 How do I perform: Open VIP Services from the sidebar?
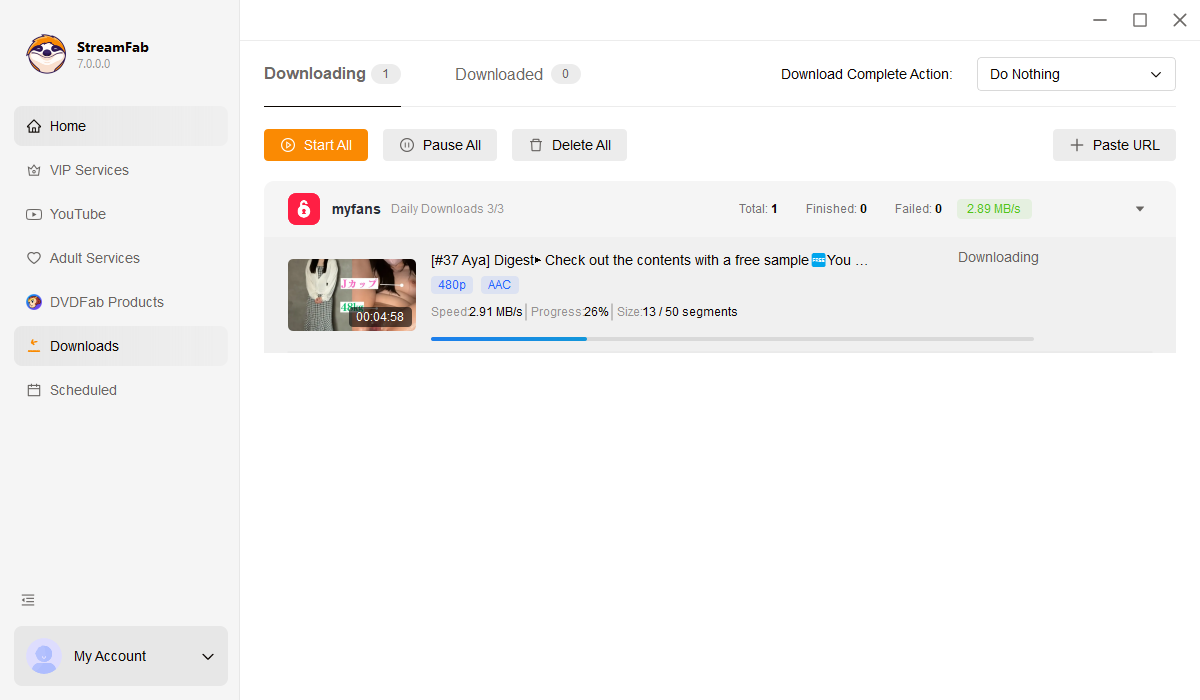pos(88,170)
